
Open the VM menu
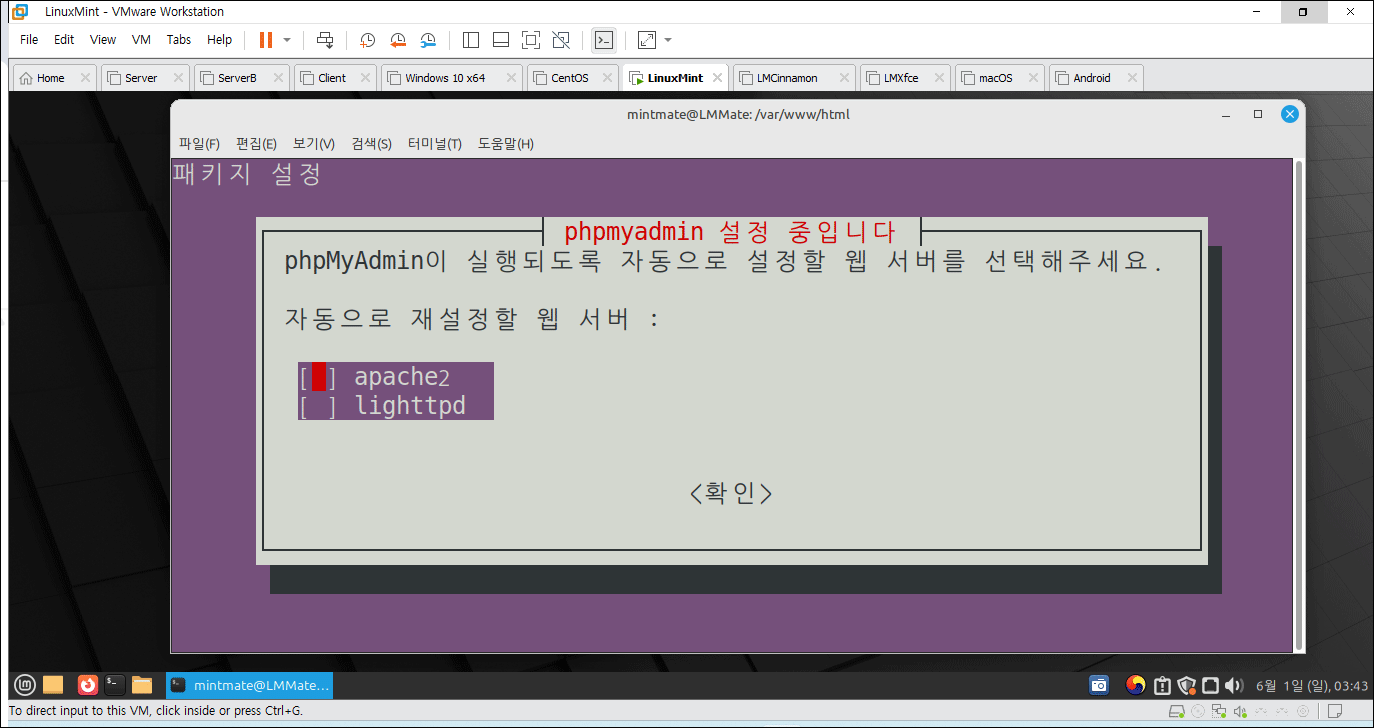(x=141, y=40)
